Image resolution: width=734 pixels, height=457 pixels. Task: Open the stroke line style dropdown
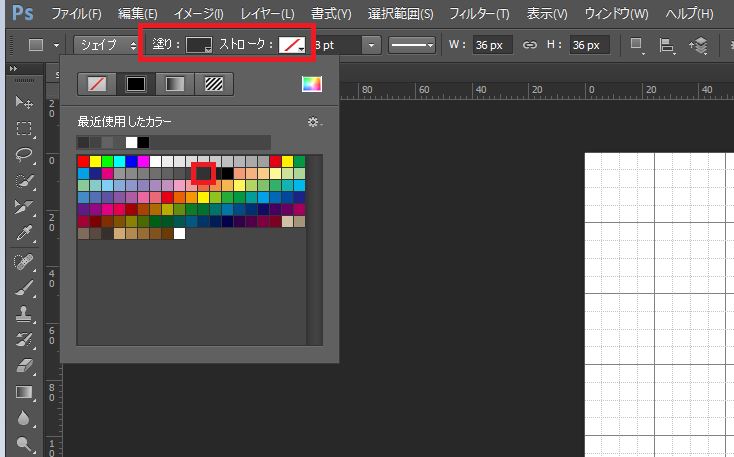tap(411, 45)
